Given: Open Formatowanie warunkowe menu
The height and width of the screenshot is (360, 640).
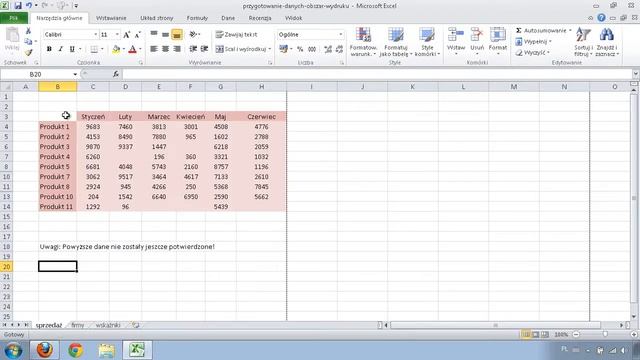Looking at the screenshot, I should click(x=363, y=42).
